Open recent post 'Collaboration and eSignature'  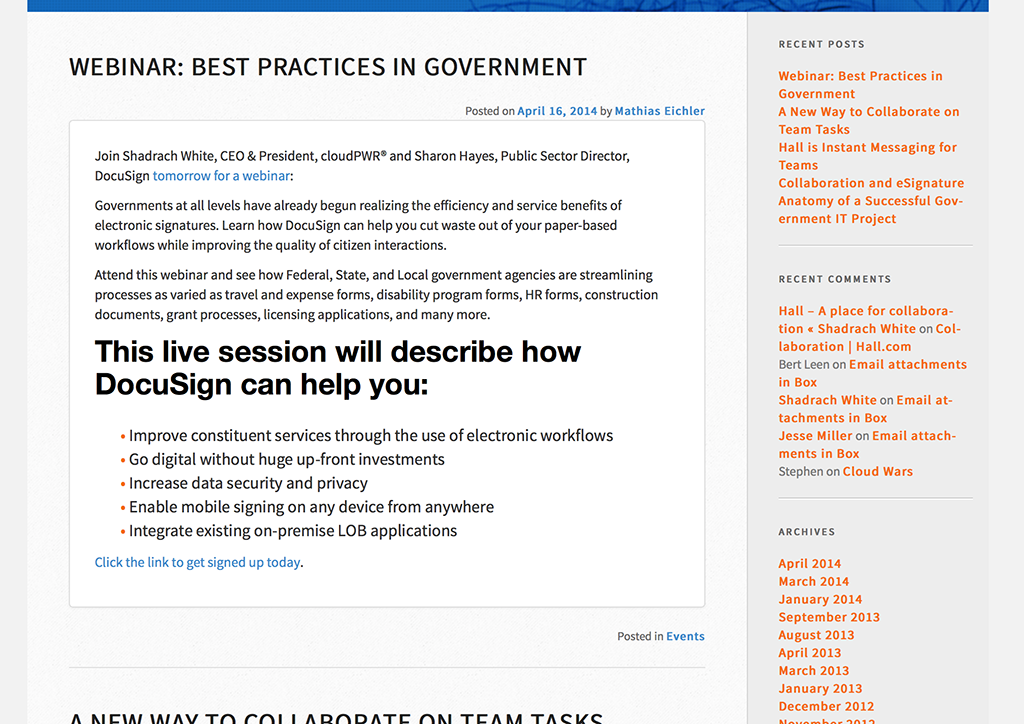(871, 183)
